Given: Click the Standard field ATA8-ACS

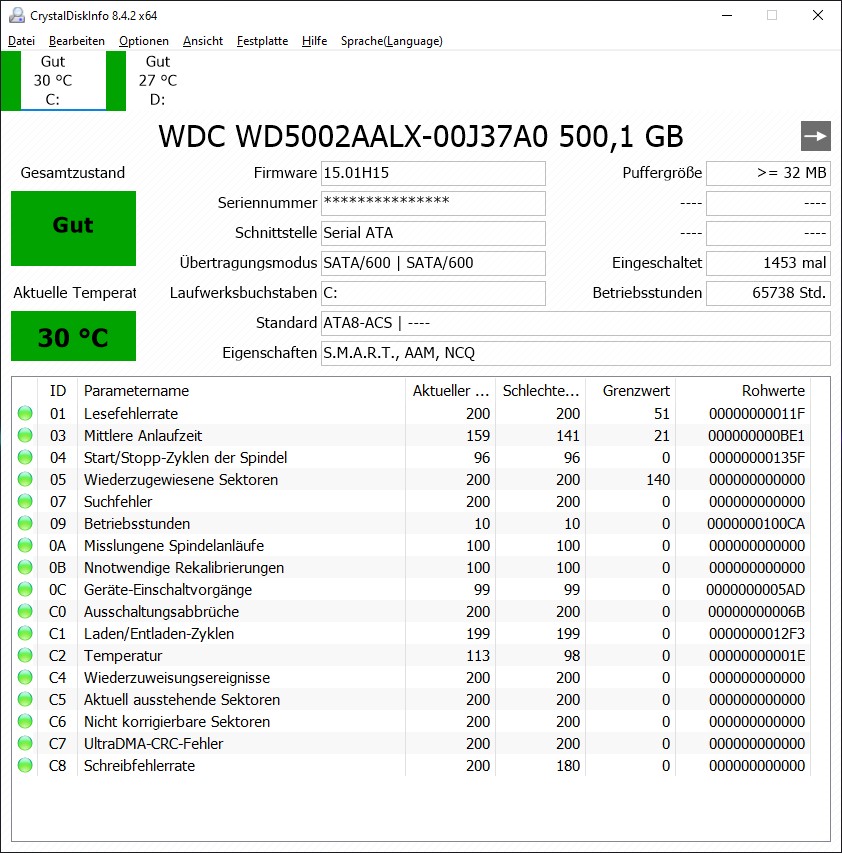Looking at the screenshot, I should (x=575, y=323).
